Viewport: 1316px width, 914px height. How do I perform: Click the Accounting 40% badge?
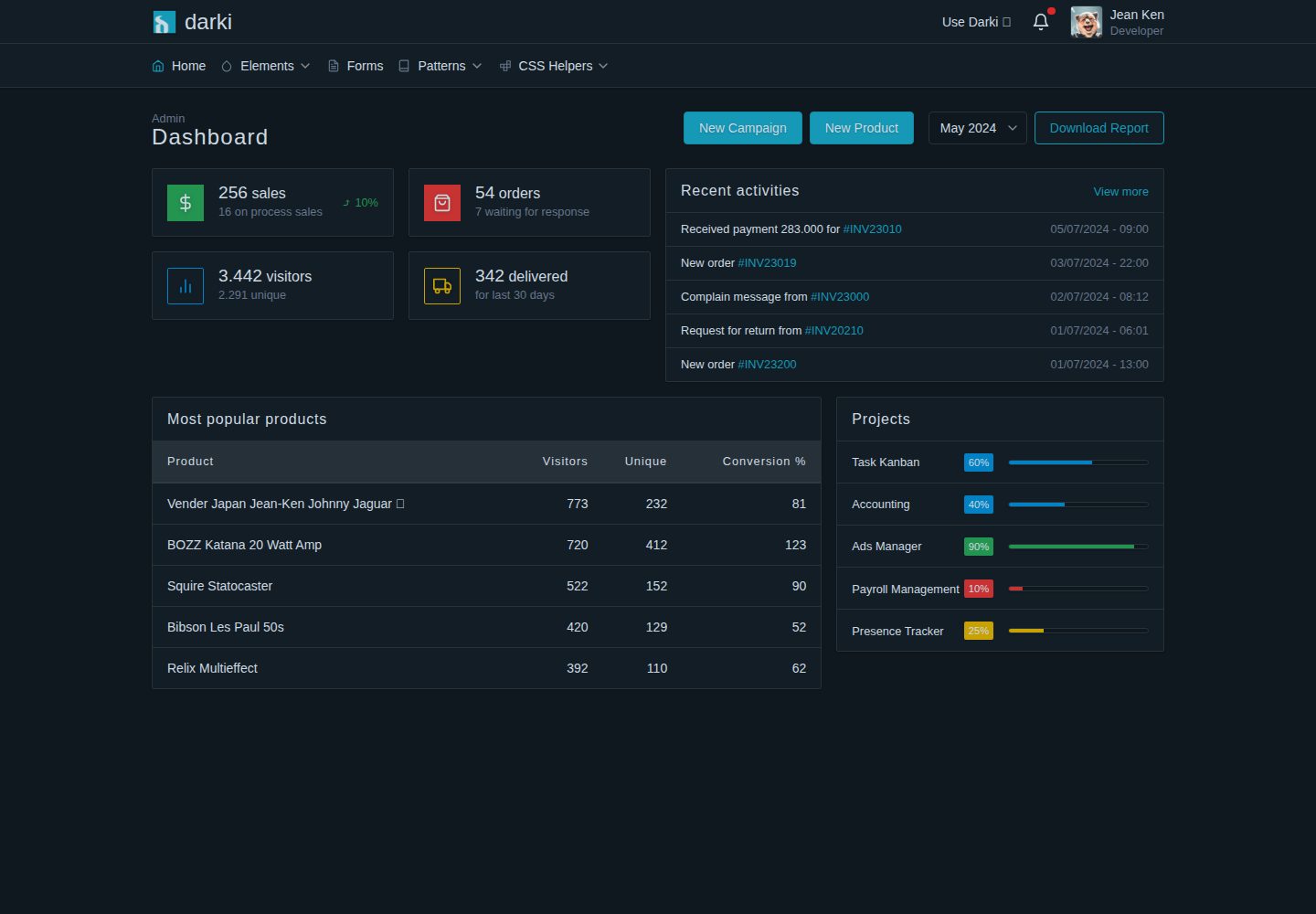[x=979, y=505]
